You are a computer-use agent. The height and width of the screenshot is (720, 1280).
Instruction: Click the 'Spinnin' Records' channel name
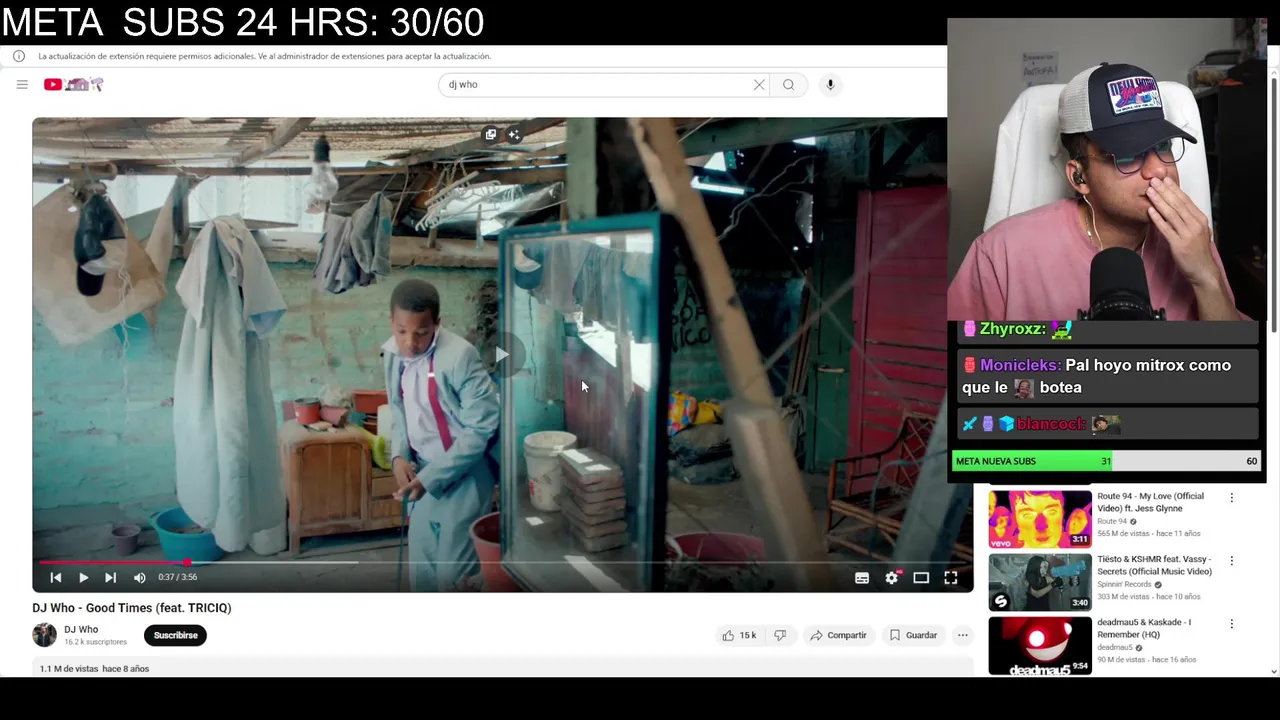pos(1125,584)
